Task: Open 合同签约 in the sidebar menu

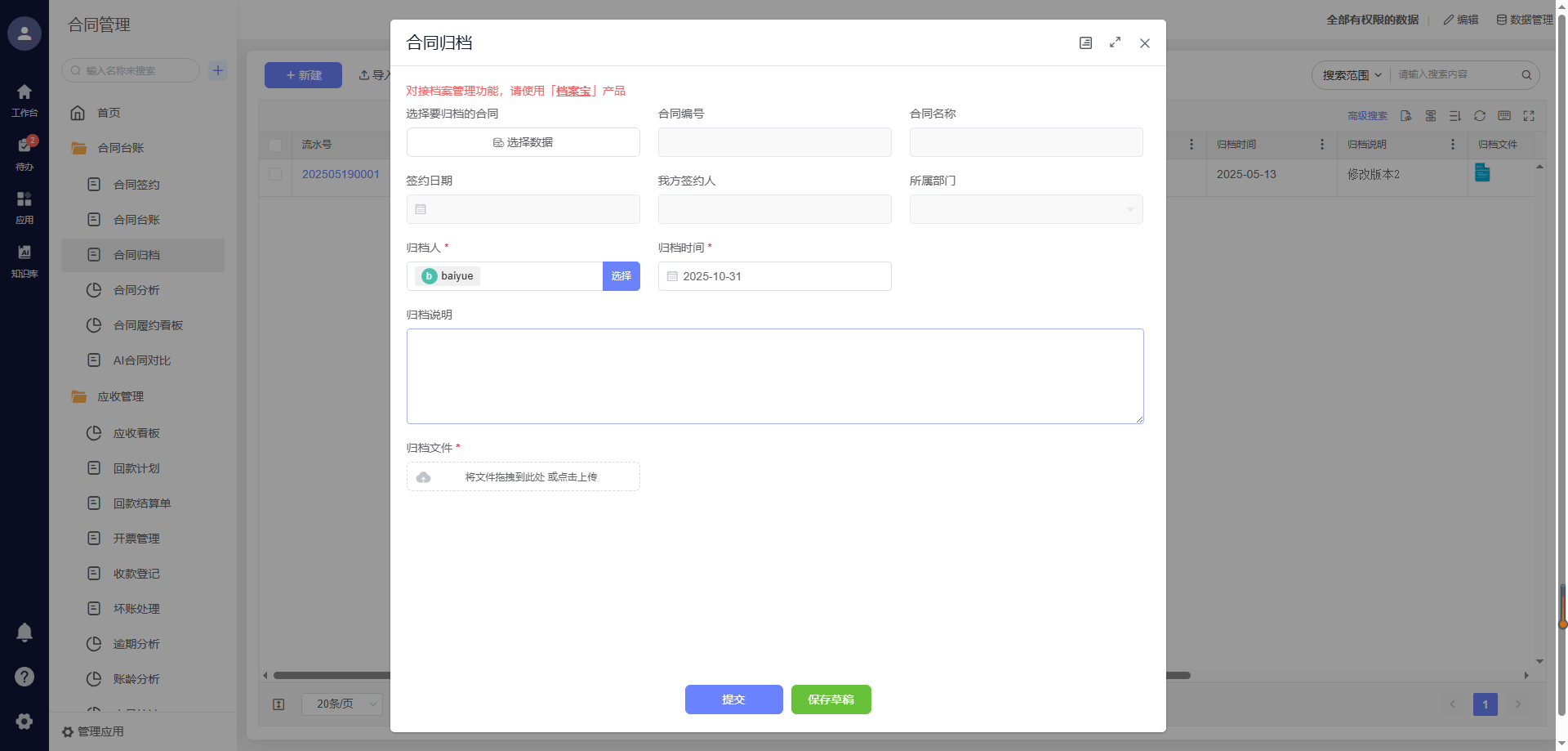Action: click(x=136, y=185)
